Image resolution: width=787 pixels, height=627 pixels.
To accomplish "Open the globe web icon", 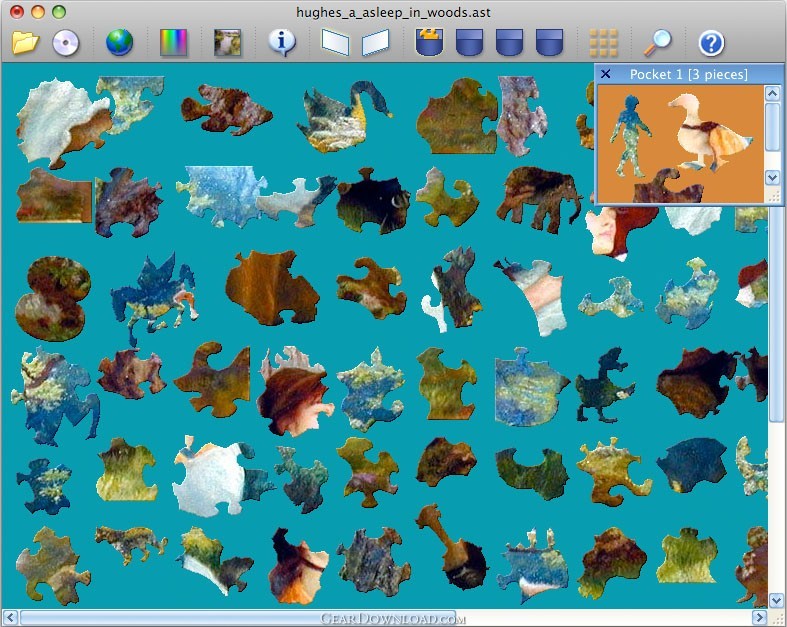I will [x=119, y=42].
